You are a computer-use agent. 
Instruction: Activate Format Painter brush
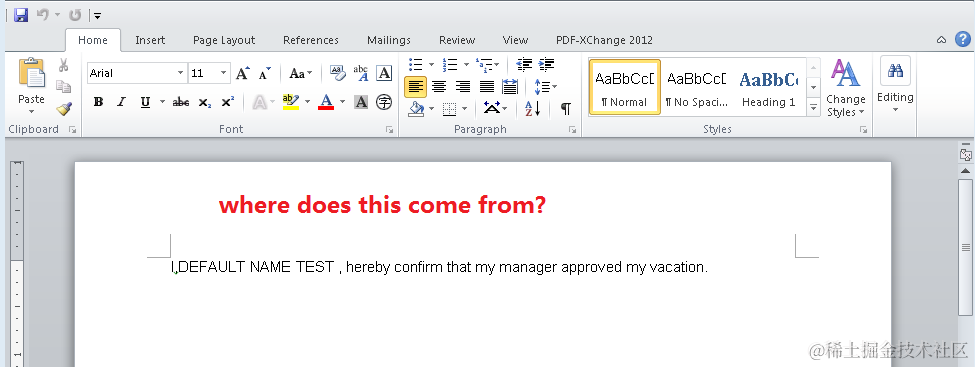point(63,109)
